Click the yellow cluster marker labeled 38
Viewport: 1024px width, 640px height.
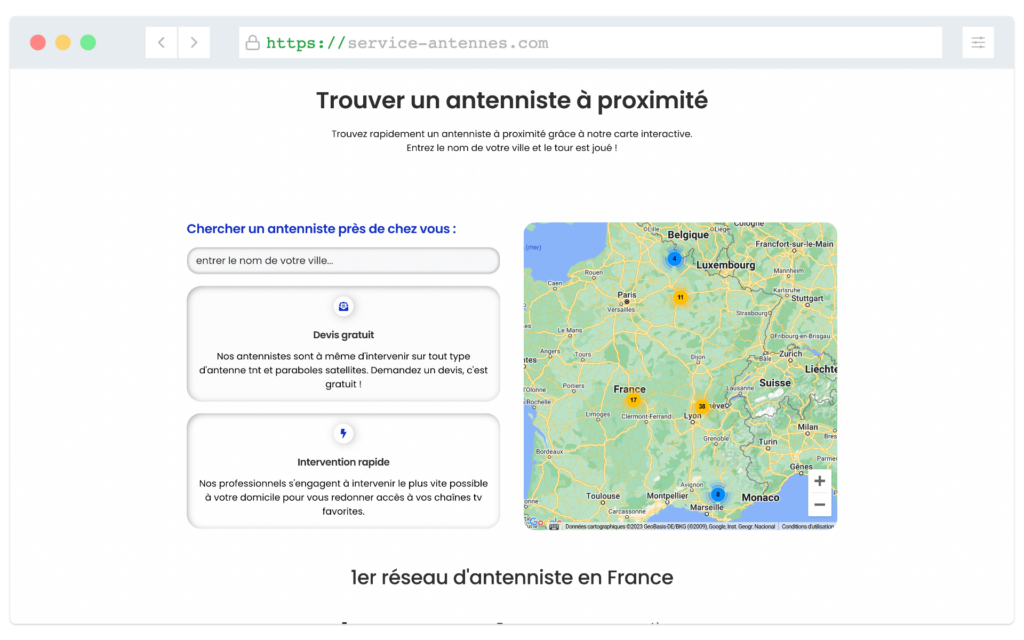[701, 406]
